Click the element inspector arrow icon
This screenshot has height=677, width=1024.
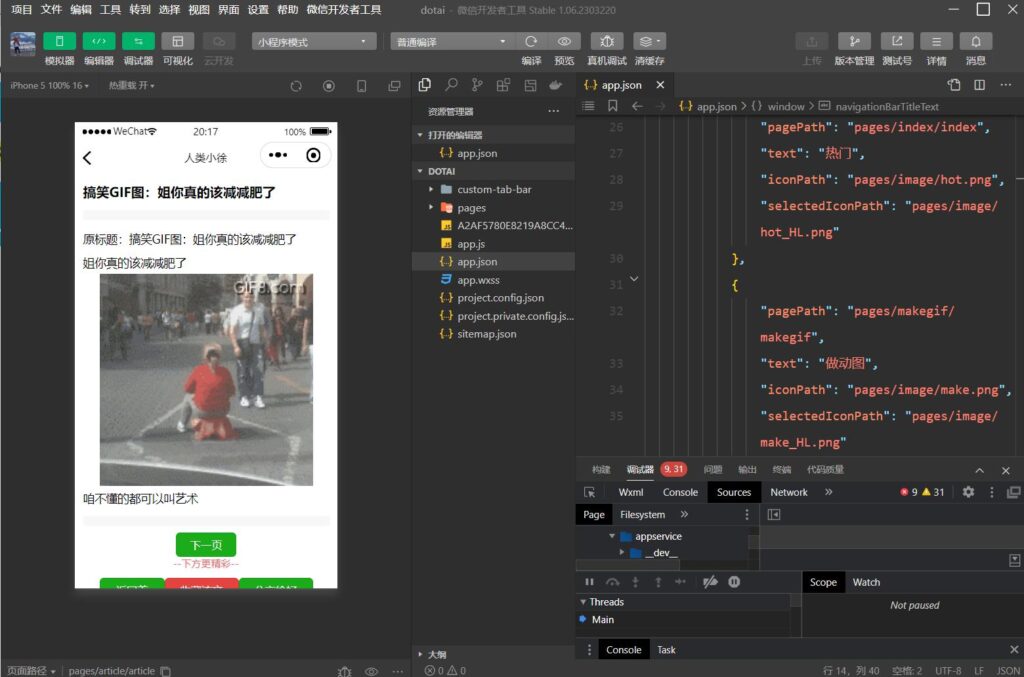[x=590, y=492]
